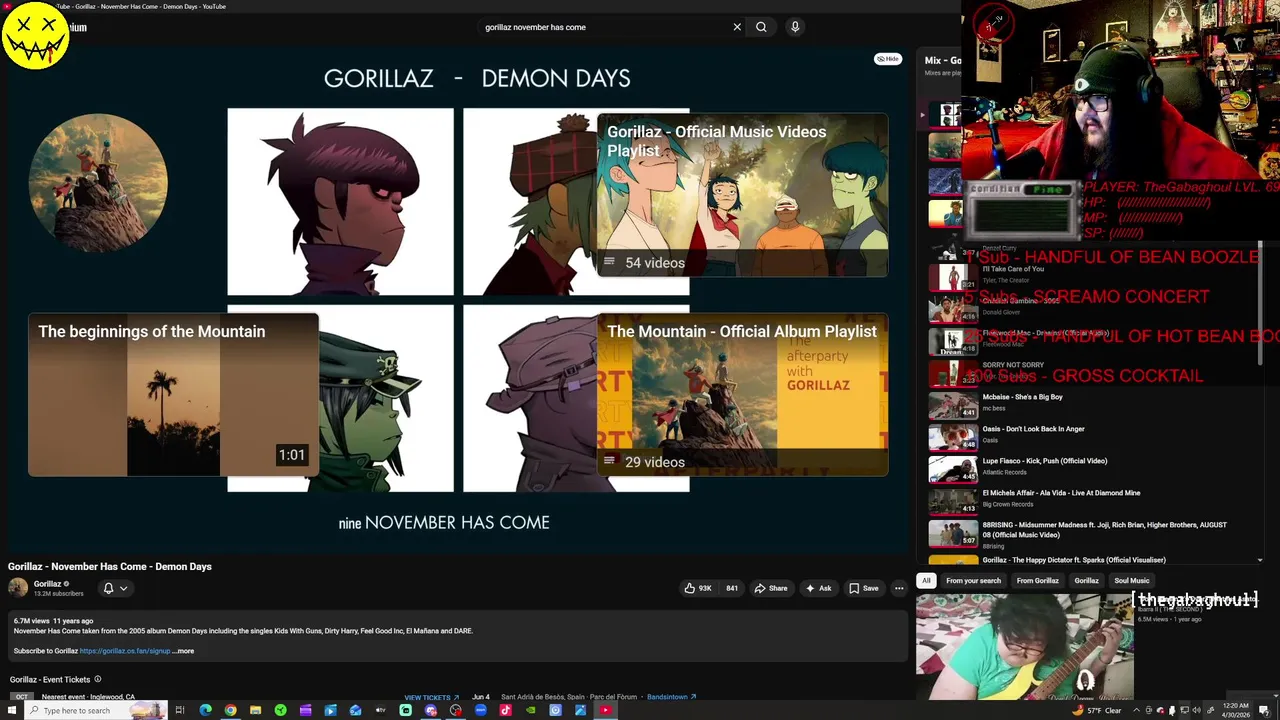Open Task View in the taskbar

180,710
